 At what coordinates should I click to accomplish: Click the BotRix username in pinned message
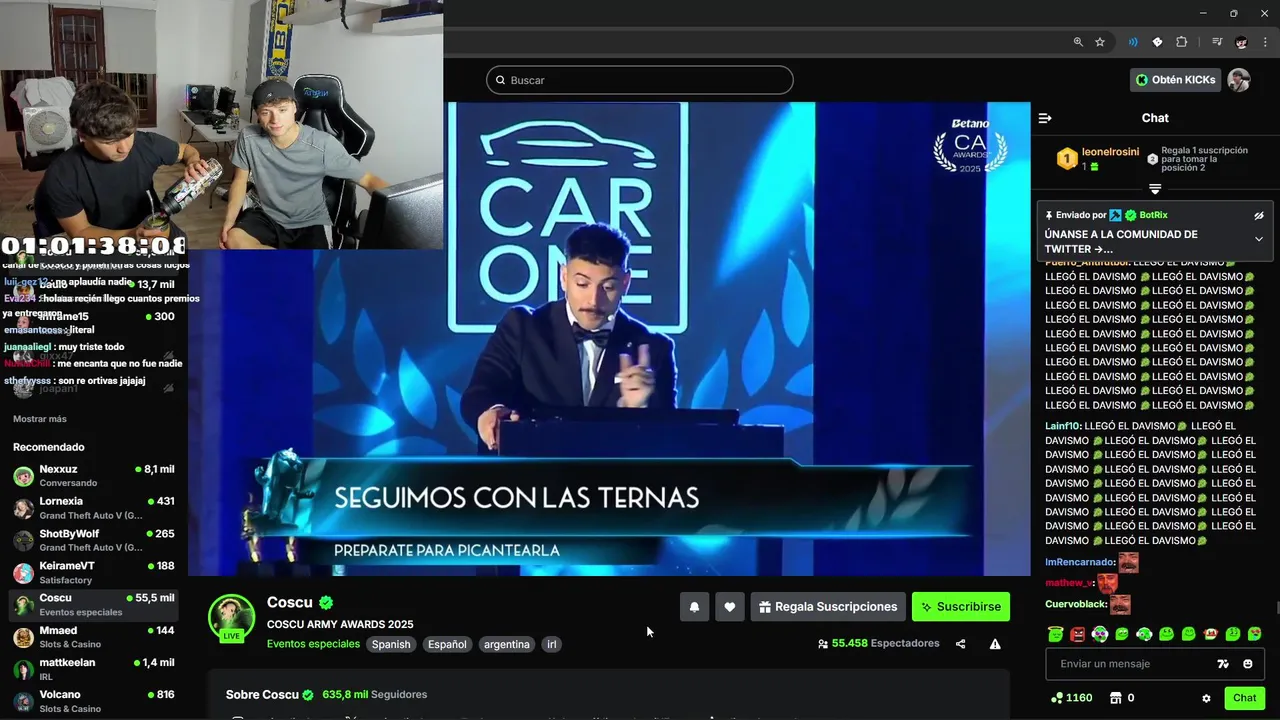pos(1153,215)
